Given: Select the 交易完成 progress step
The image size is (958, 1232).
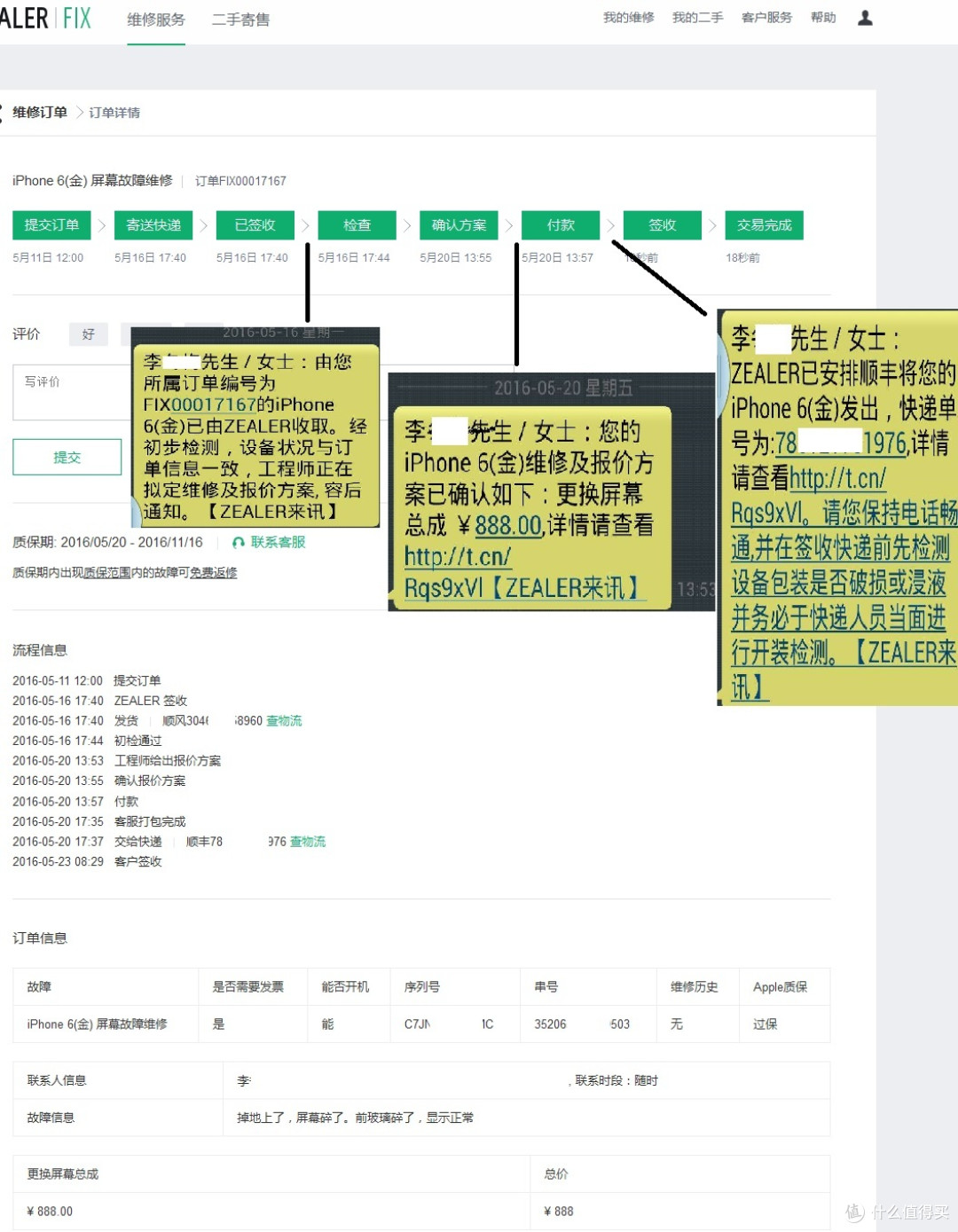Looking at the screenshot, I should coord(765,225).
